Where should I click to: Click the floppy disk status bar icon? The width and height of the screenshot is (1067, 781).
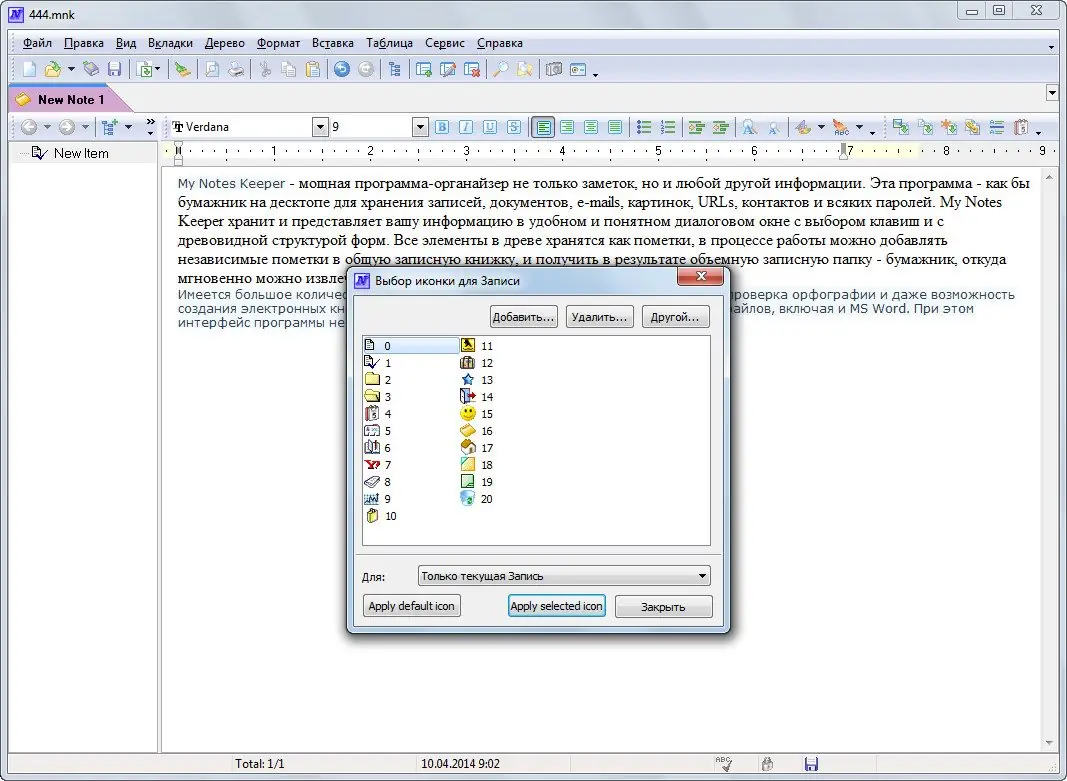811,763
